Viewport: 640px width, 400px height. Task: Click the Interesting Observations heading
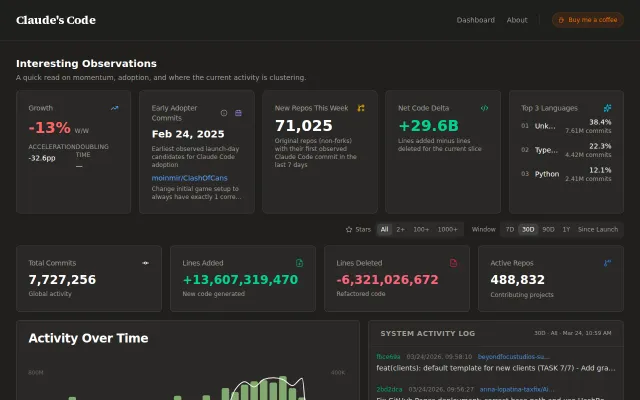[x=86, y=64]
